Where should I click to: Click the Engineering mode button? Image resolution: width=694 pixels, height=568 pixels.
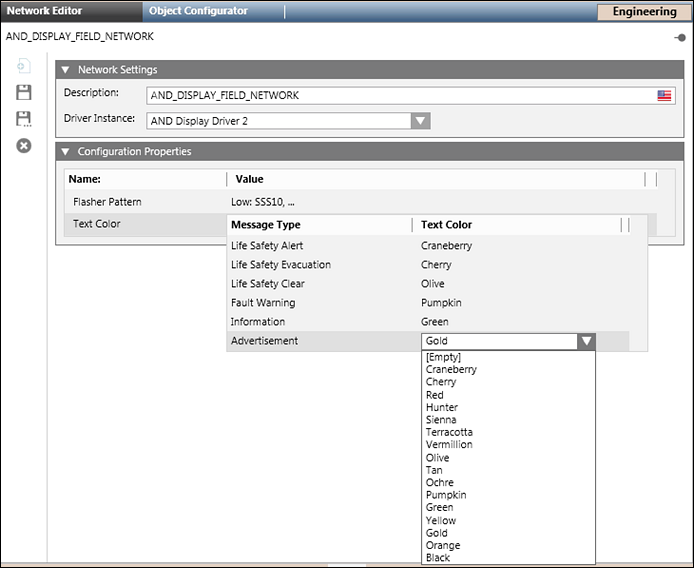click(x=644, y=12)
